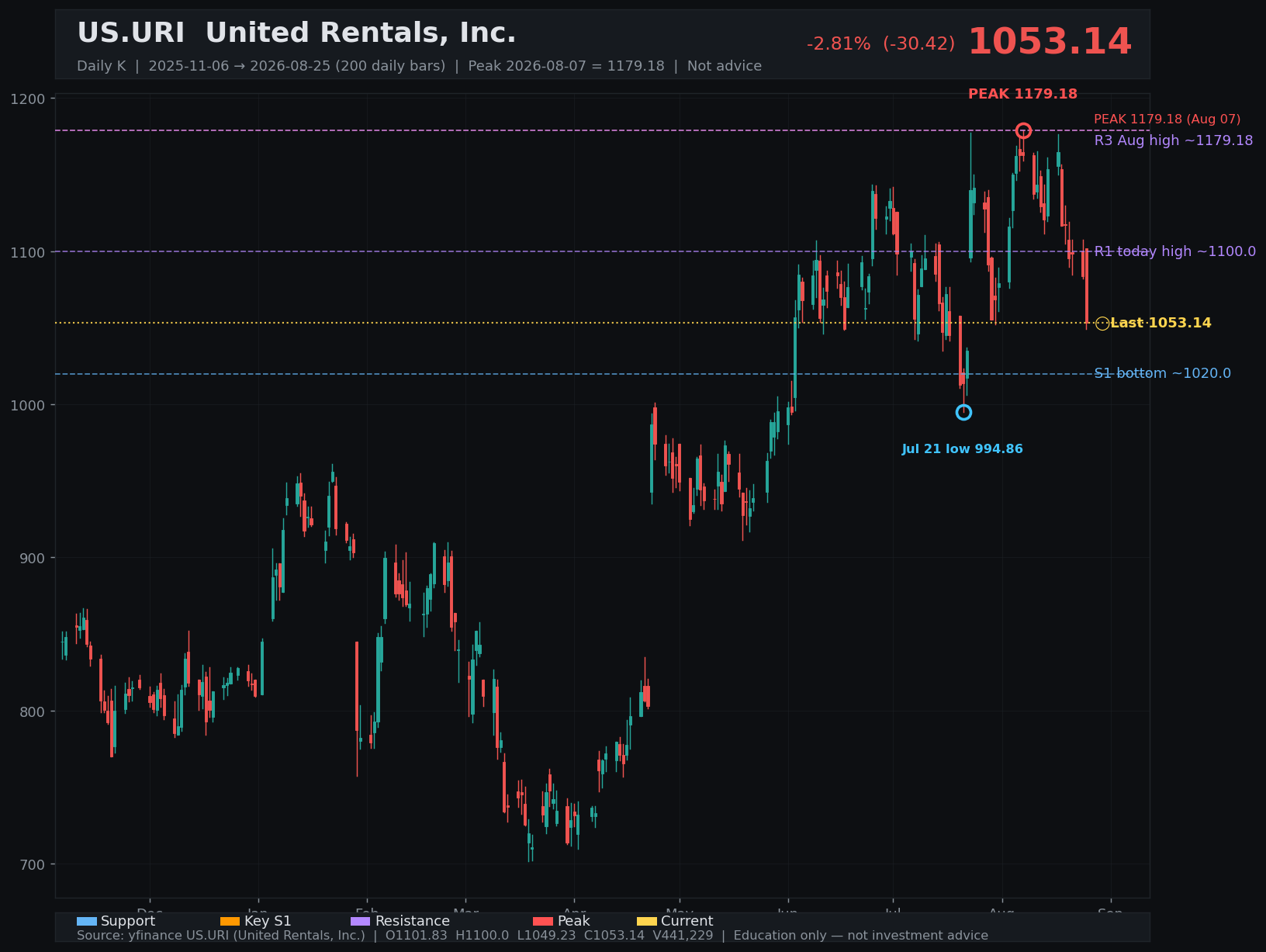Click the 900 y-axis tick label
1266x952 pixels.
tap(33, 559)
